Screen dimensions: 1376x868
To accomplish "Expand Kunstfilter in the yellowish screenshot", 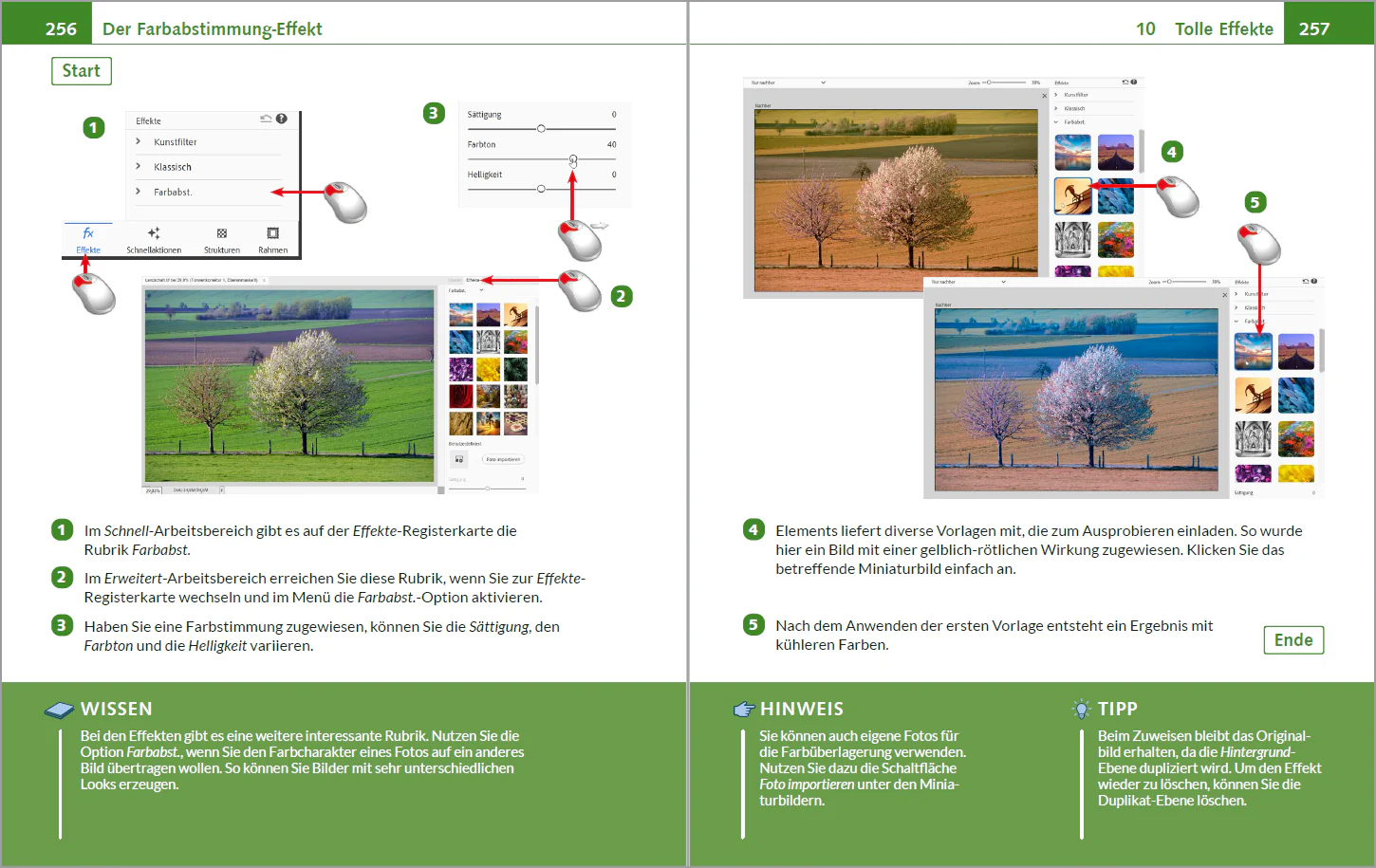I will [x=1093, y=95].
